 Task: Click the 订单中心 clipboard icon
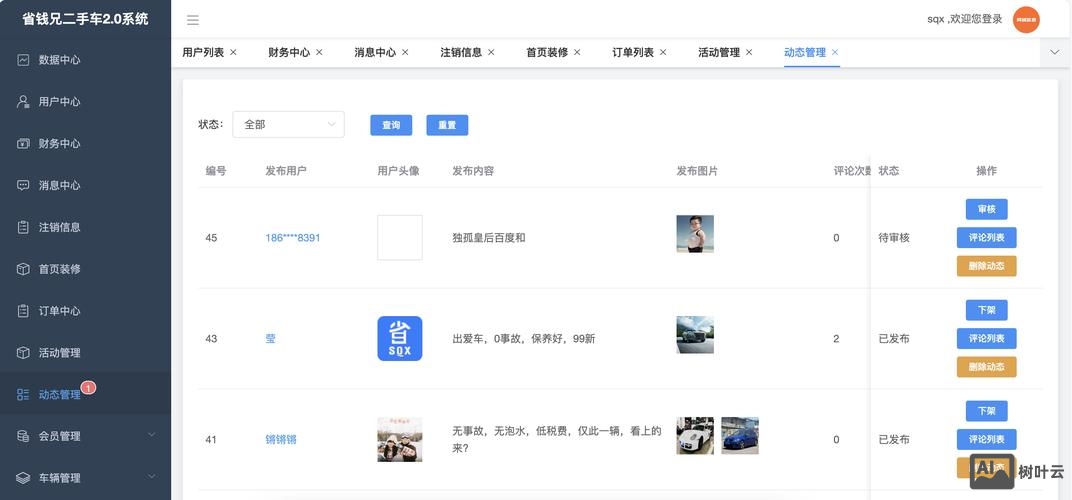click(23, 311)
